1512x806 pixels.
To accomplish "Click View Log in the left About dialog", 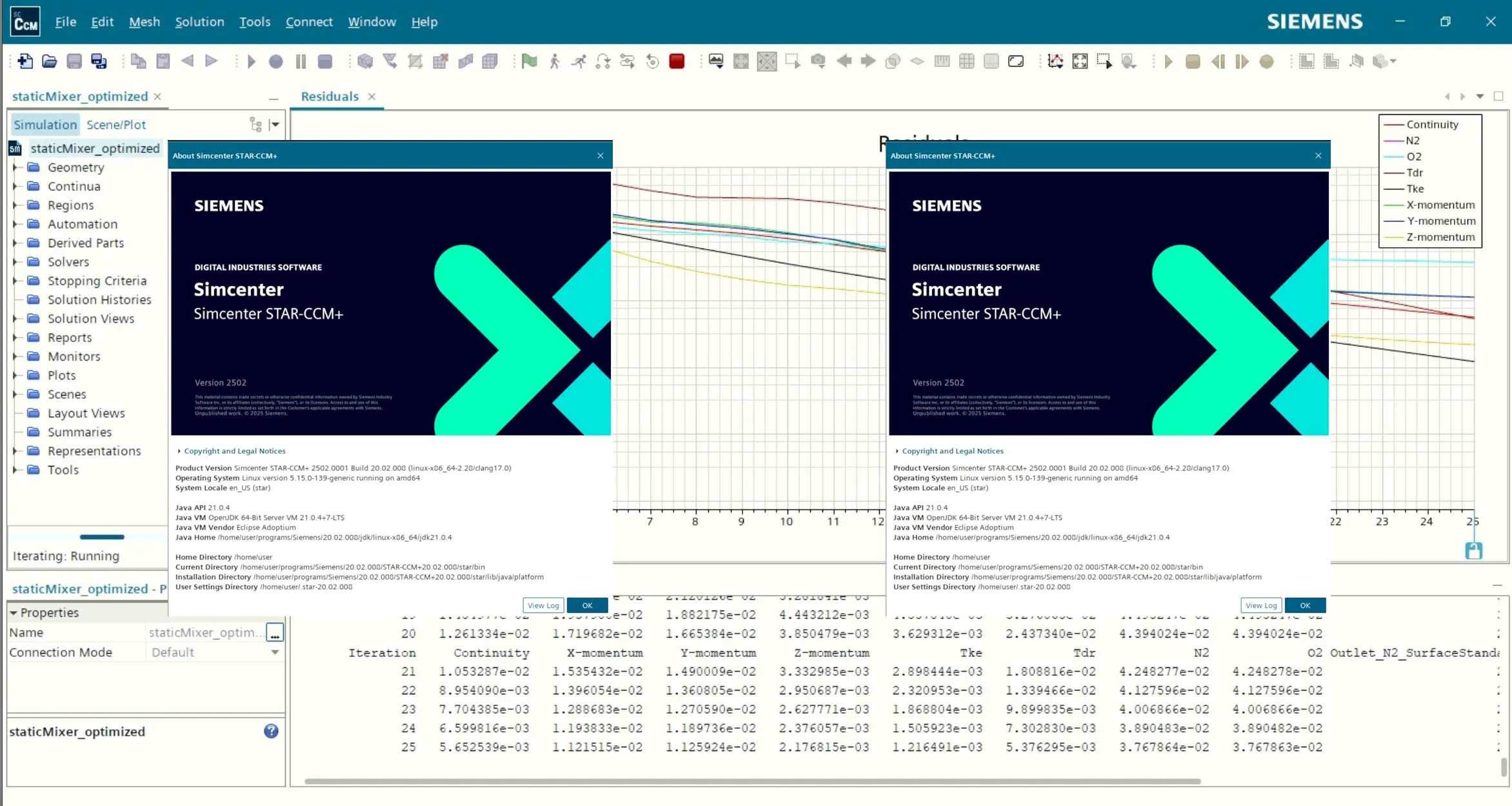I will pyautogui.click(x=543, y=605).
